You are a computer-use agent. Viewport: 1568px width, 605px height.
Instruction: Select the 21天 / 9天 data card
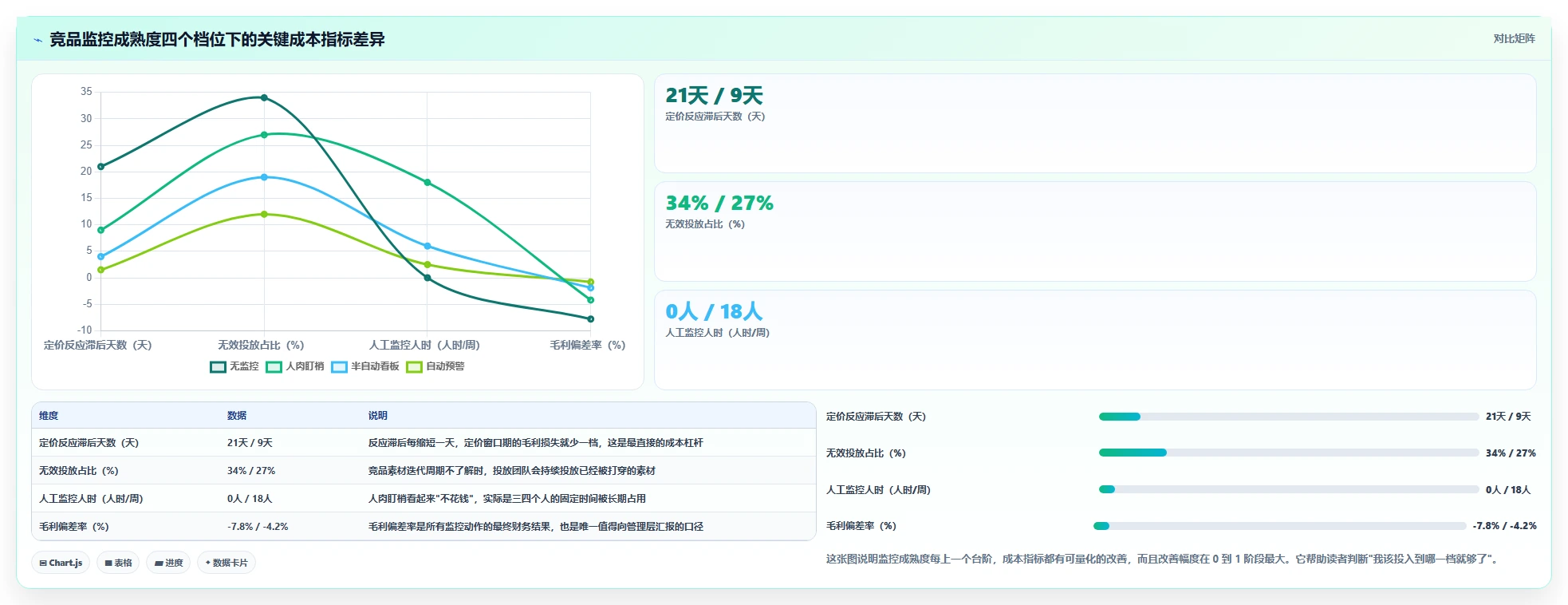(x=1095, y=123)
